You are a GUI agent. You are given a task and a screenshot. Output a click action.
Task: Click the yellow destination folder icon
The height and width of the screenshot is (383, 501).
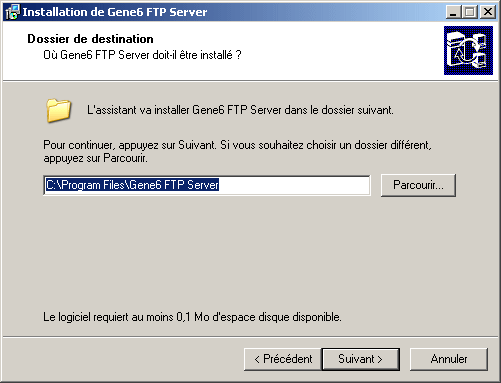[x=58, y=110]
